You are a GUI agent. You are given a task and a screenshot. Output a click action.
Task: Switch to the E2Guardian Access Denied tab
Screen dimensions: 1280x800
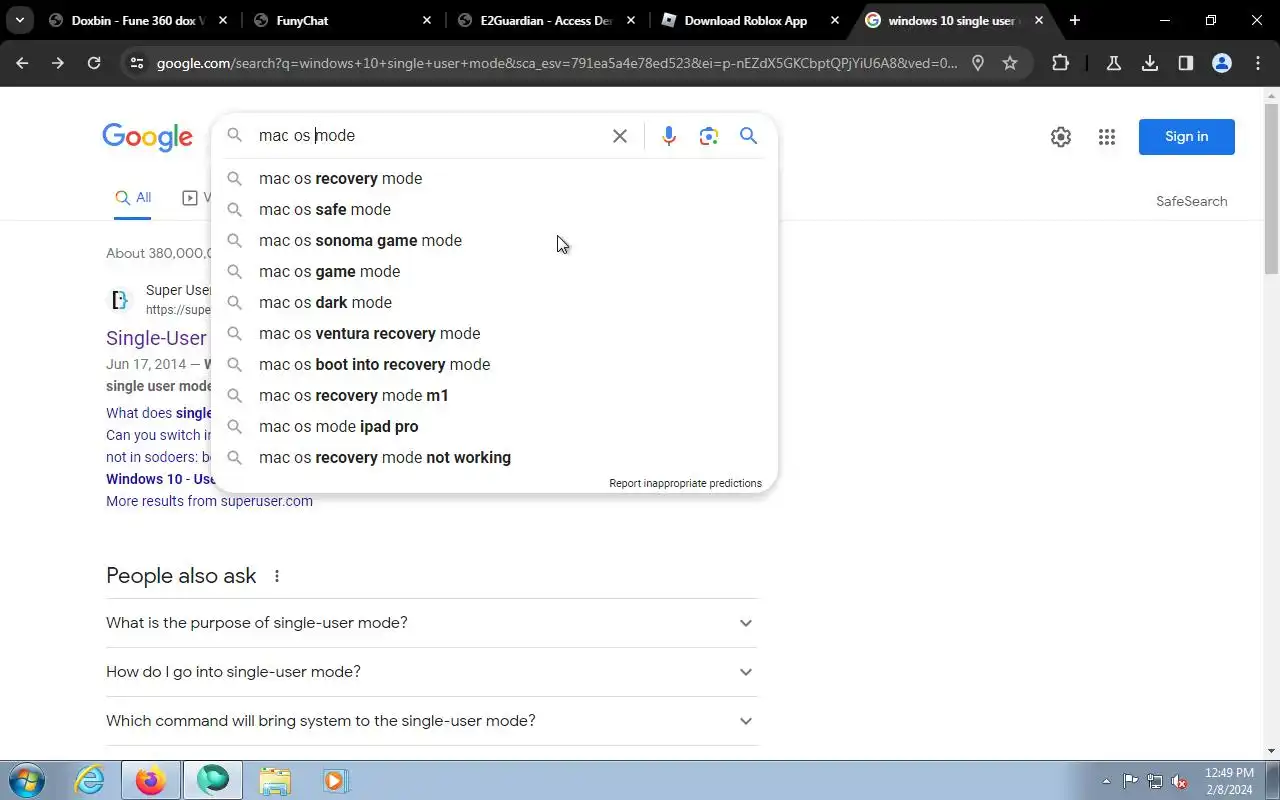pos(547,20)
